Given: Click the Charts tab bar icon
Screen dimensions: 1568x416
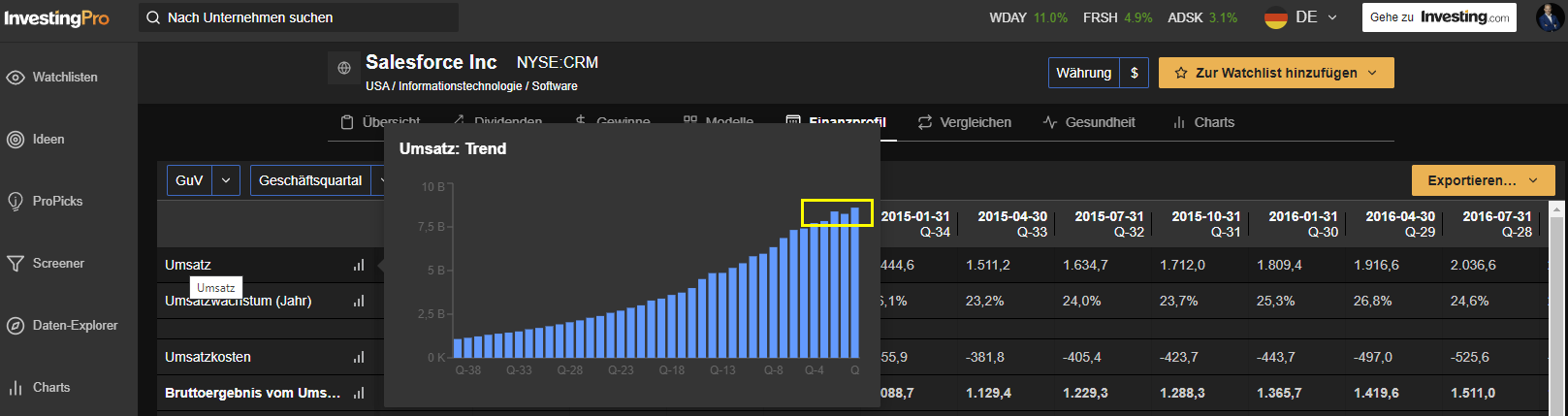Looking at the screenshot, I should (x=1179, y=122).
